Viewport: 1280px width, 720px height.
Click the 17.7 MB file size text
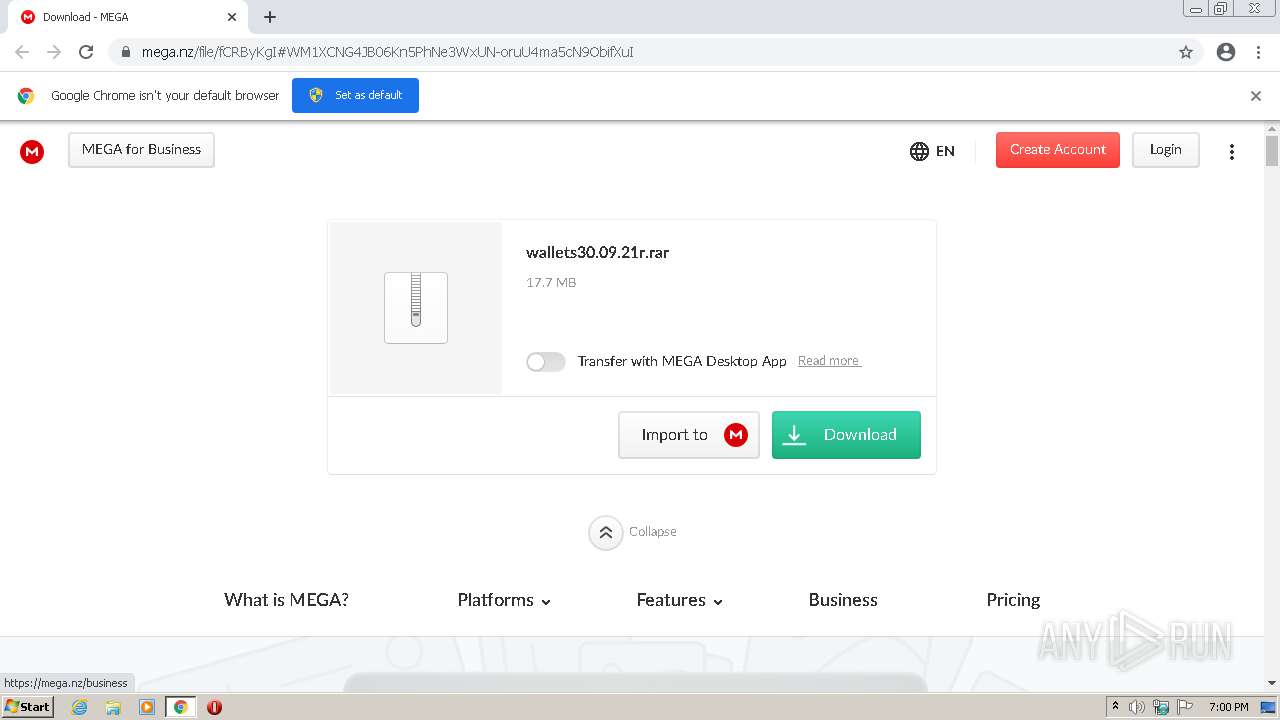click(x=551, y=283)
